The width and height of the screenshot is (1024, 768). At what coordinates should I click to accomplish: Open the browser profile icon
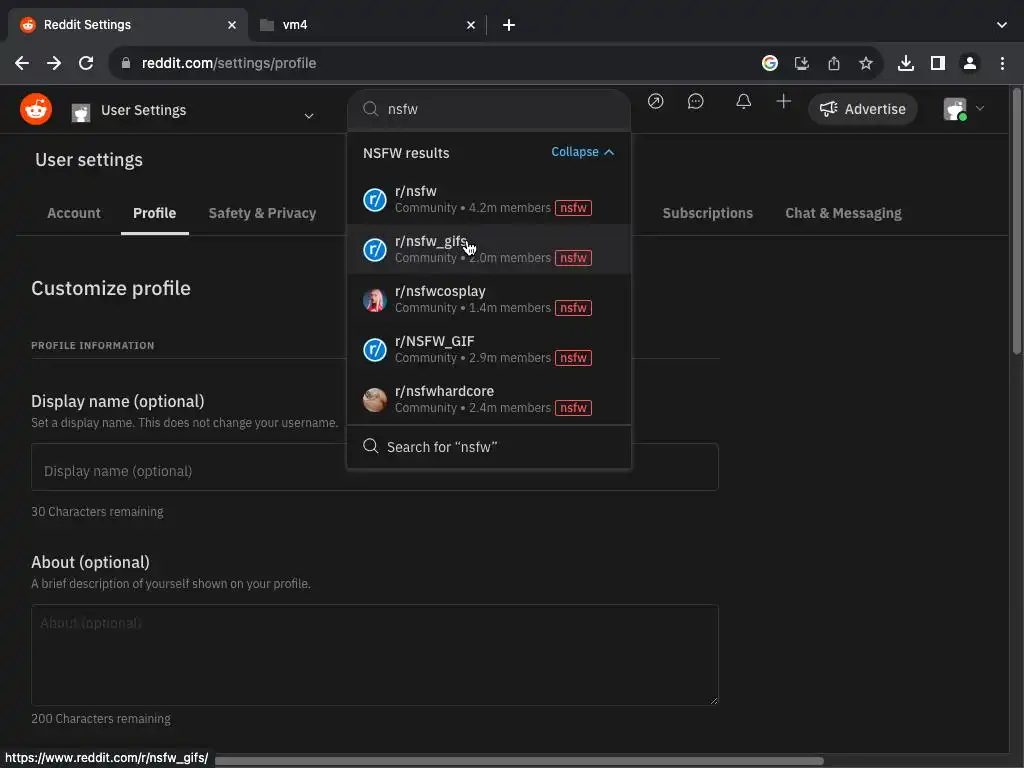pyautogui.click(x=970, y=63)
